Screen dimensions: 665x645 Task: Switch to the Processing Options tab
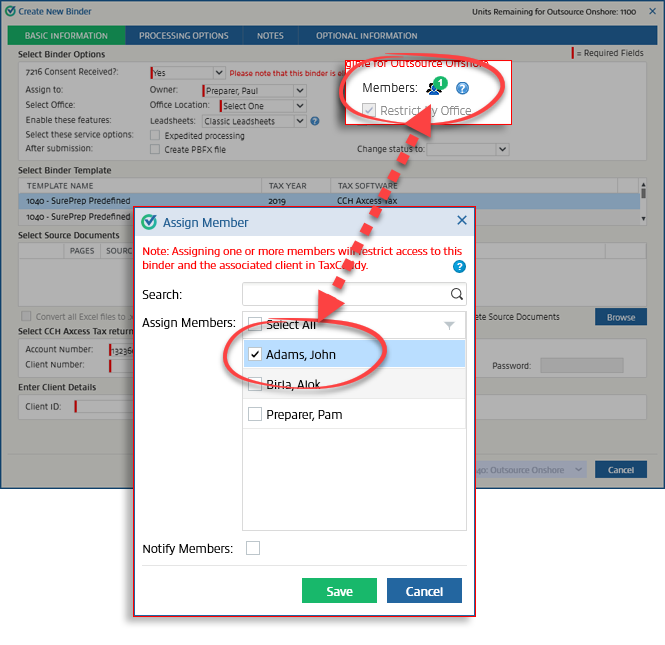click(184, 36)
